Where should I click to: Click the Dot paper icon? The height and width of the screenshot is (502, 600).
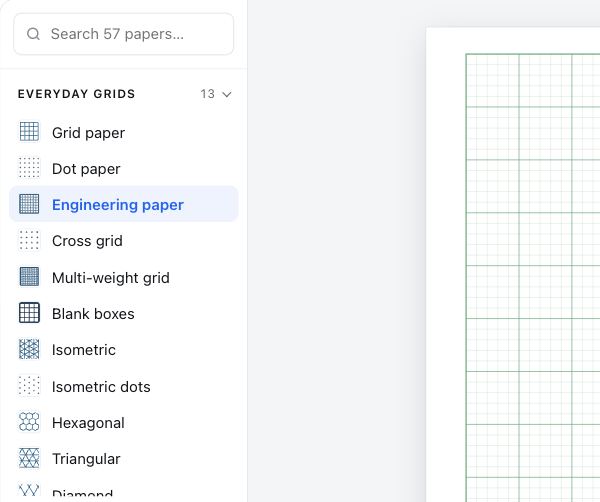coord(29,168)
